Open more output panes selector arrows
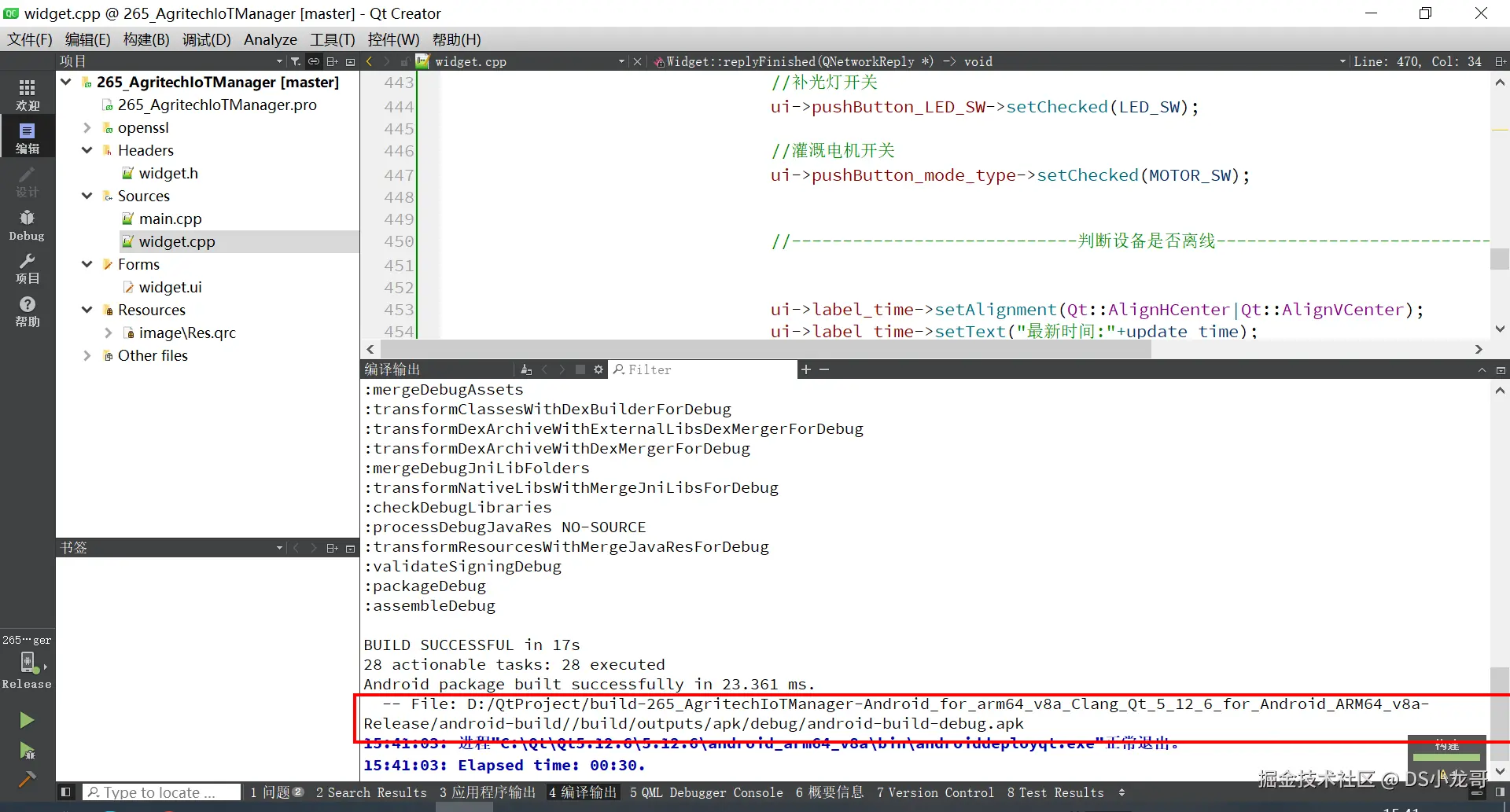Image resolution: width=1510 pixels, height=812 pixels. [1121, 792]
